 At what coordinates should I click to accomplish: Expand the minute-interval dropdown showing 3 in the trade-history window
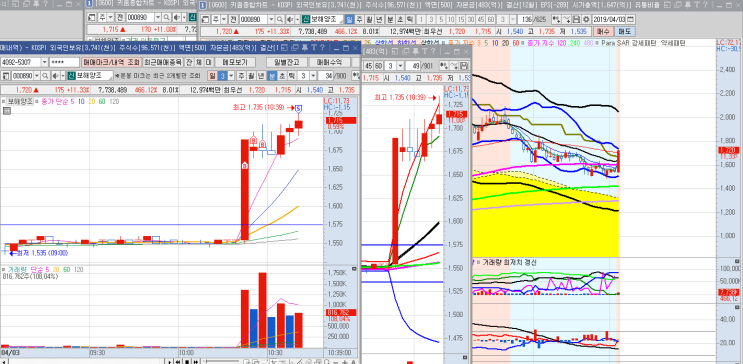313,76
